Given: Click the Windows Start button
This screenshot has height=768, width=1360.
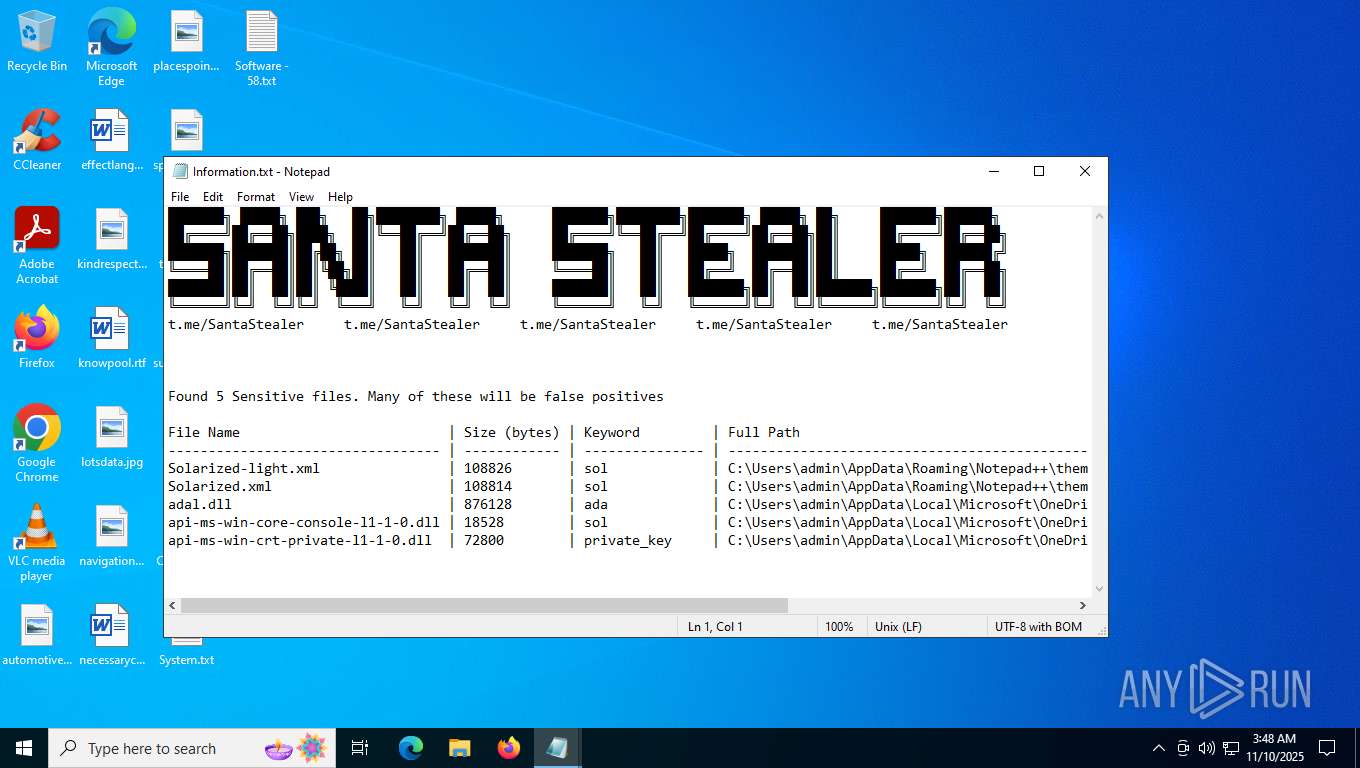Looking at the screenshot, I should point(24,748).
